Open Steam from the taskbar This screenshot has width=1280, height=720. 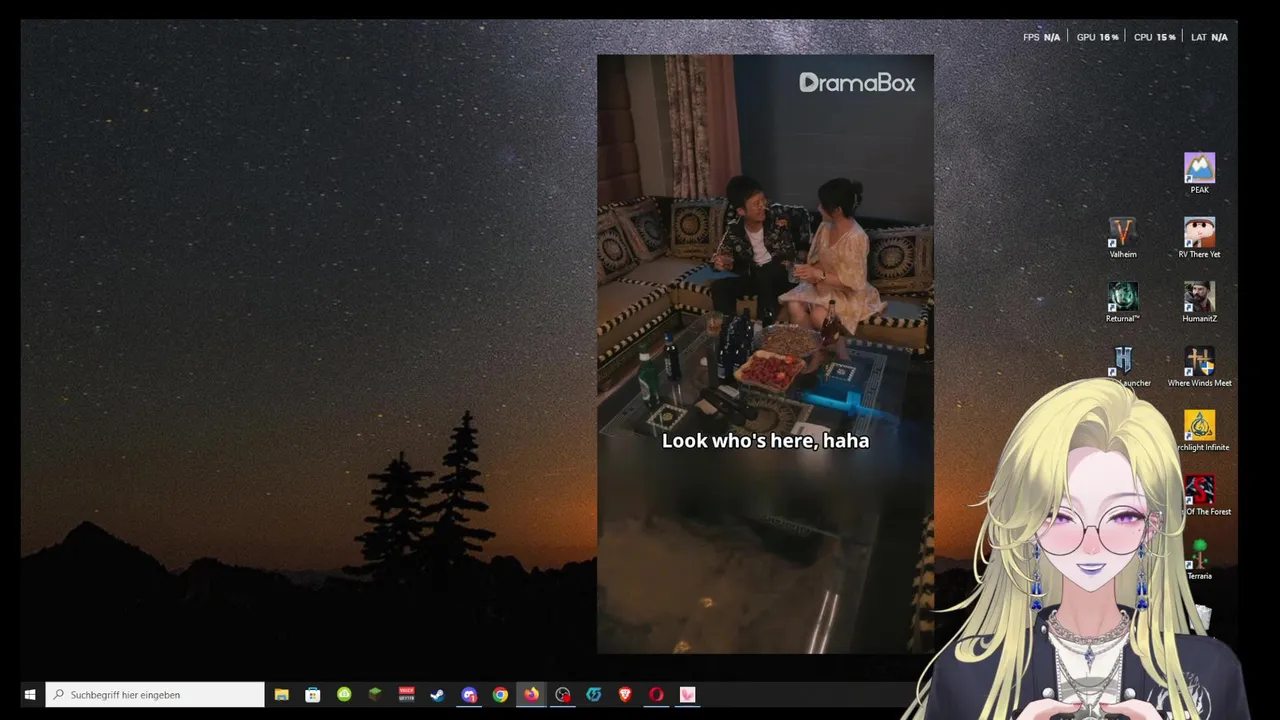pyautogui.click(x=437, y=694)
